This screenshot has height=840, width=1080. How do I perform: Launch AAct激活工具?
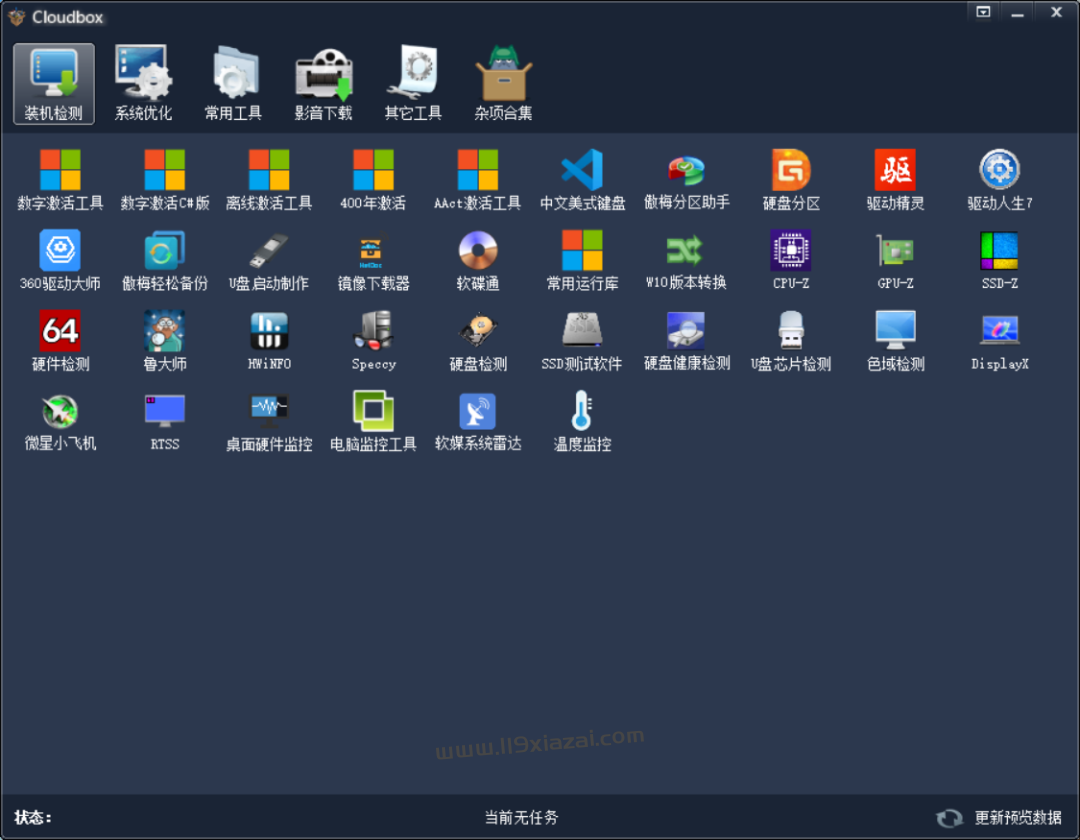pos(478,180)
